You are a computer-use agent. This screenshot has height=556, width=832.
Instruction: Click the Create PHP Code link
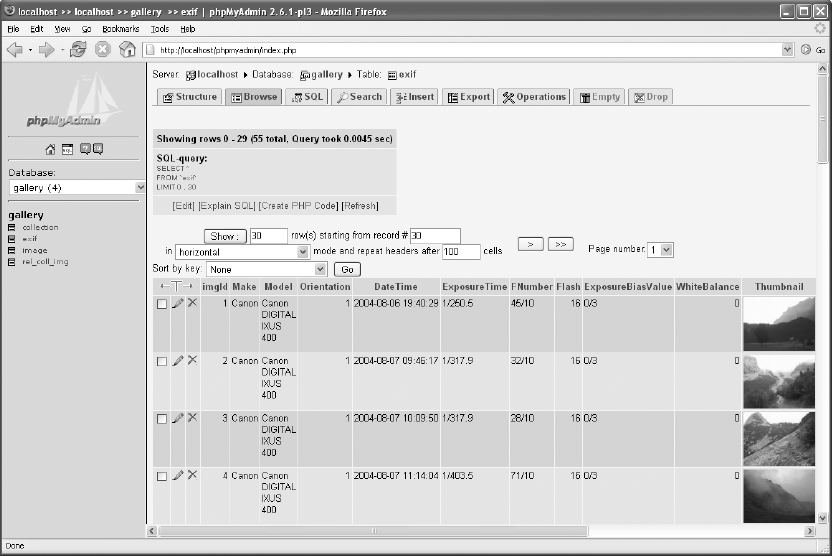pos(298,206)
